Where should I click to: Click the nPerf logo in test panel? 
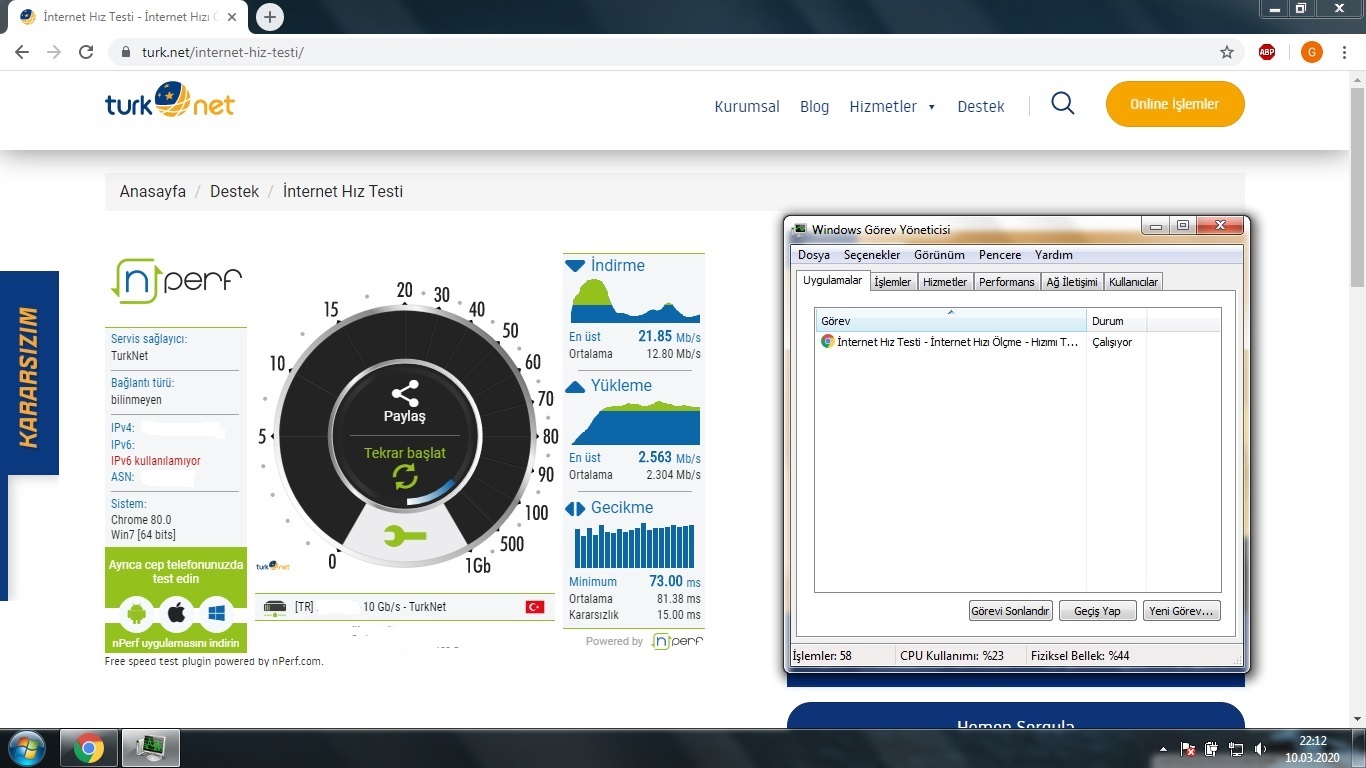[x=176, y=281]
